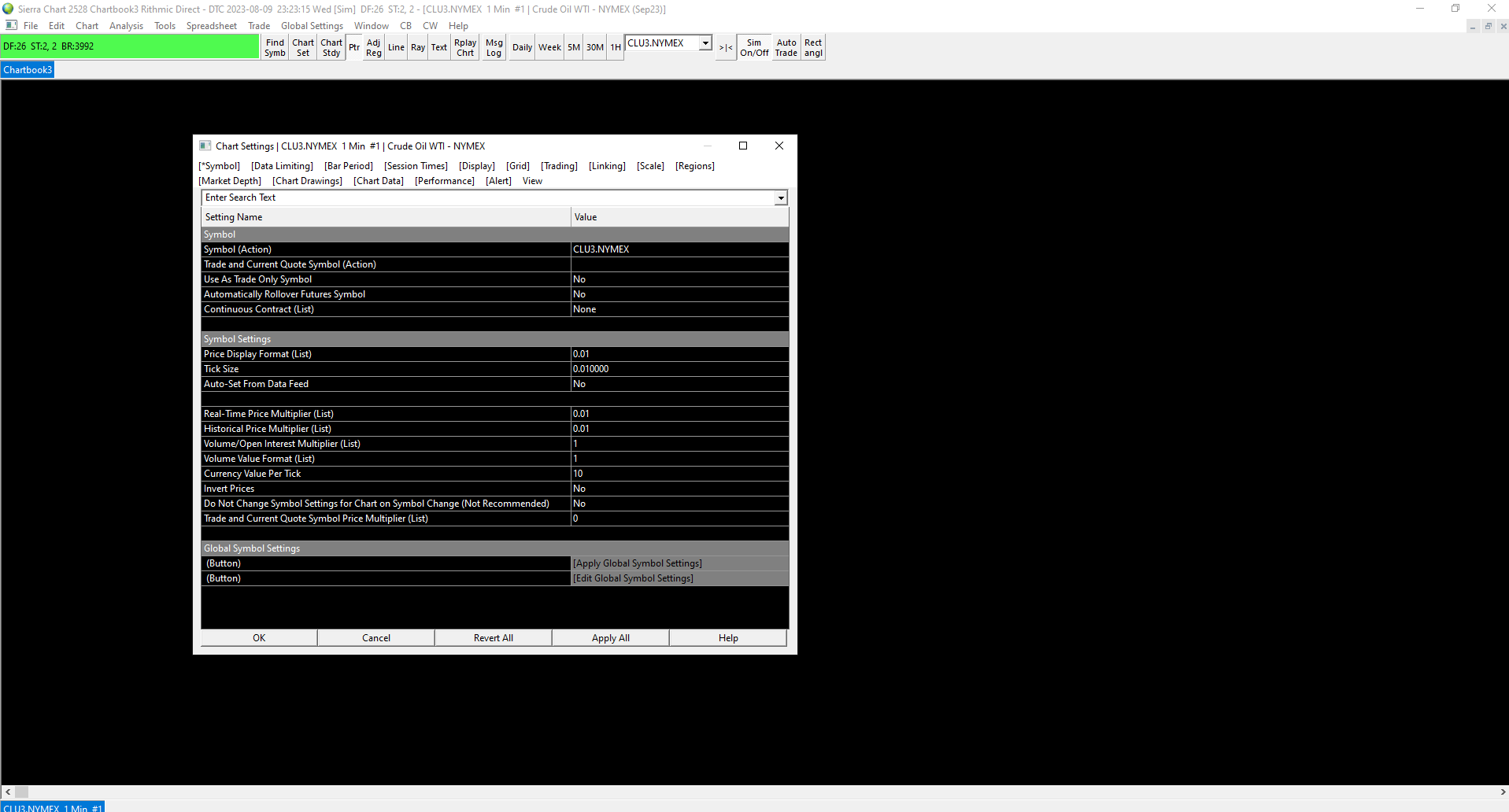This screenshot has width=1509, height=812.
Task: Open the [Market Depth] tab
Action: (x=230, y=181)
